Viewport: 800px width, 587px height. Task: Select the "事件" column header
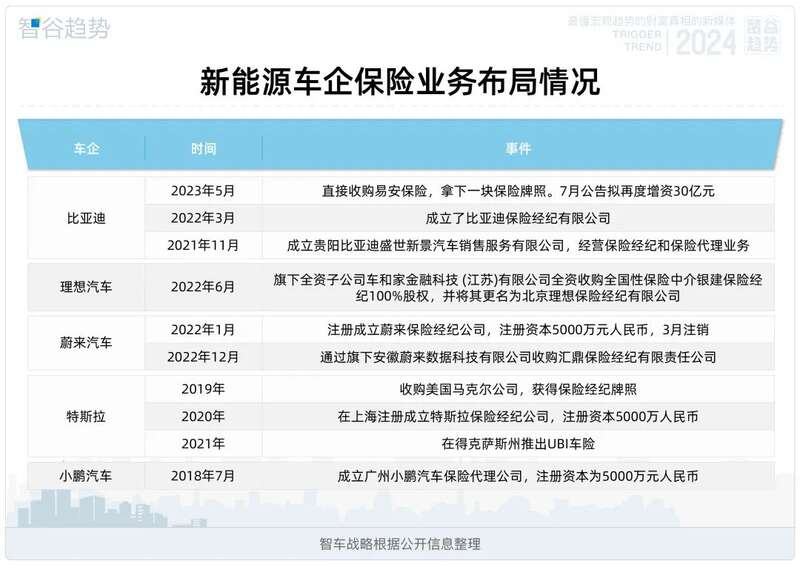coord(518,149)
